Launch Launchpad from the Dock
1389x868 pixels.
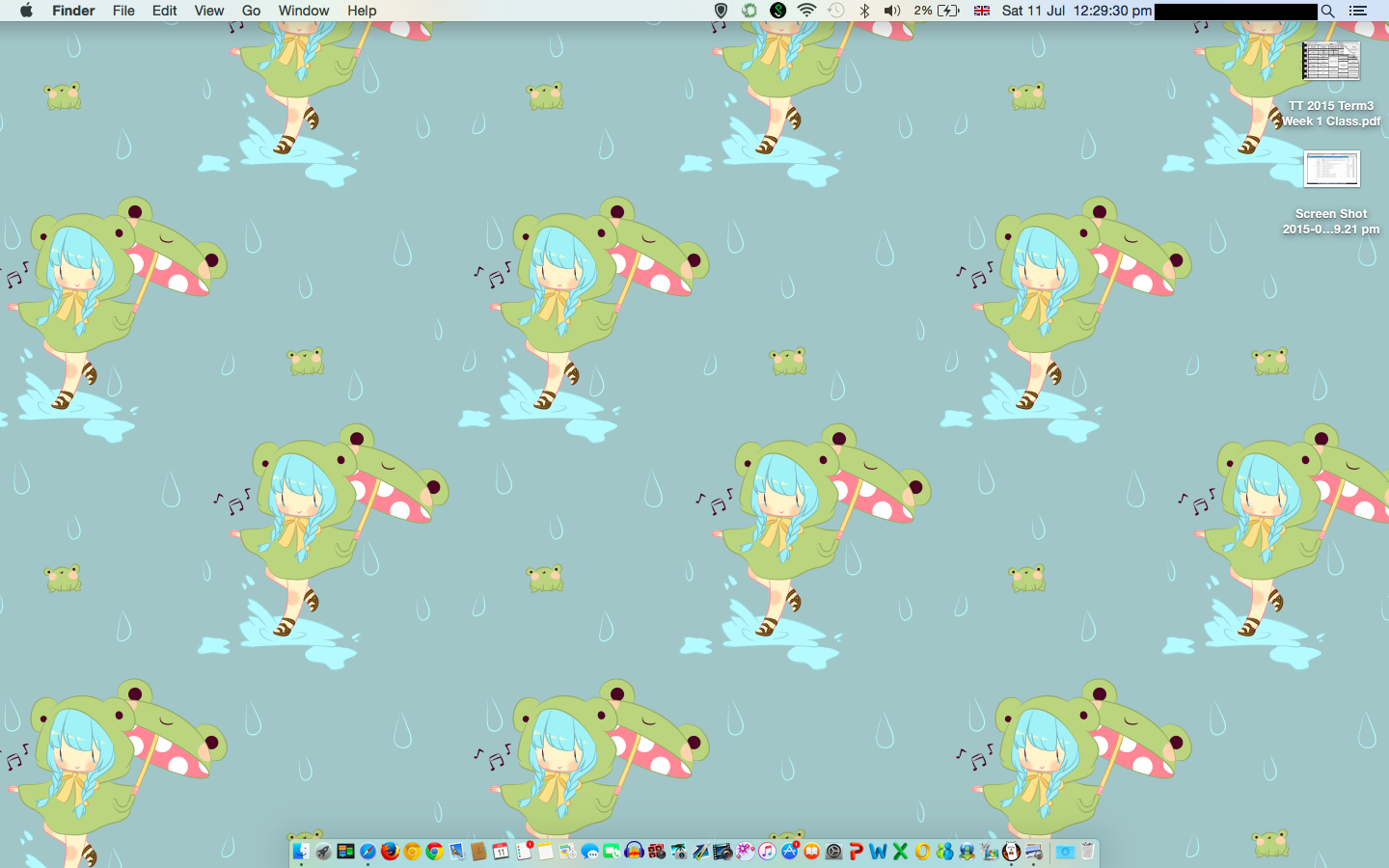coord(323,852)
